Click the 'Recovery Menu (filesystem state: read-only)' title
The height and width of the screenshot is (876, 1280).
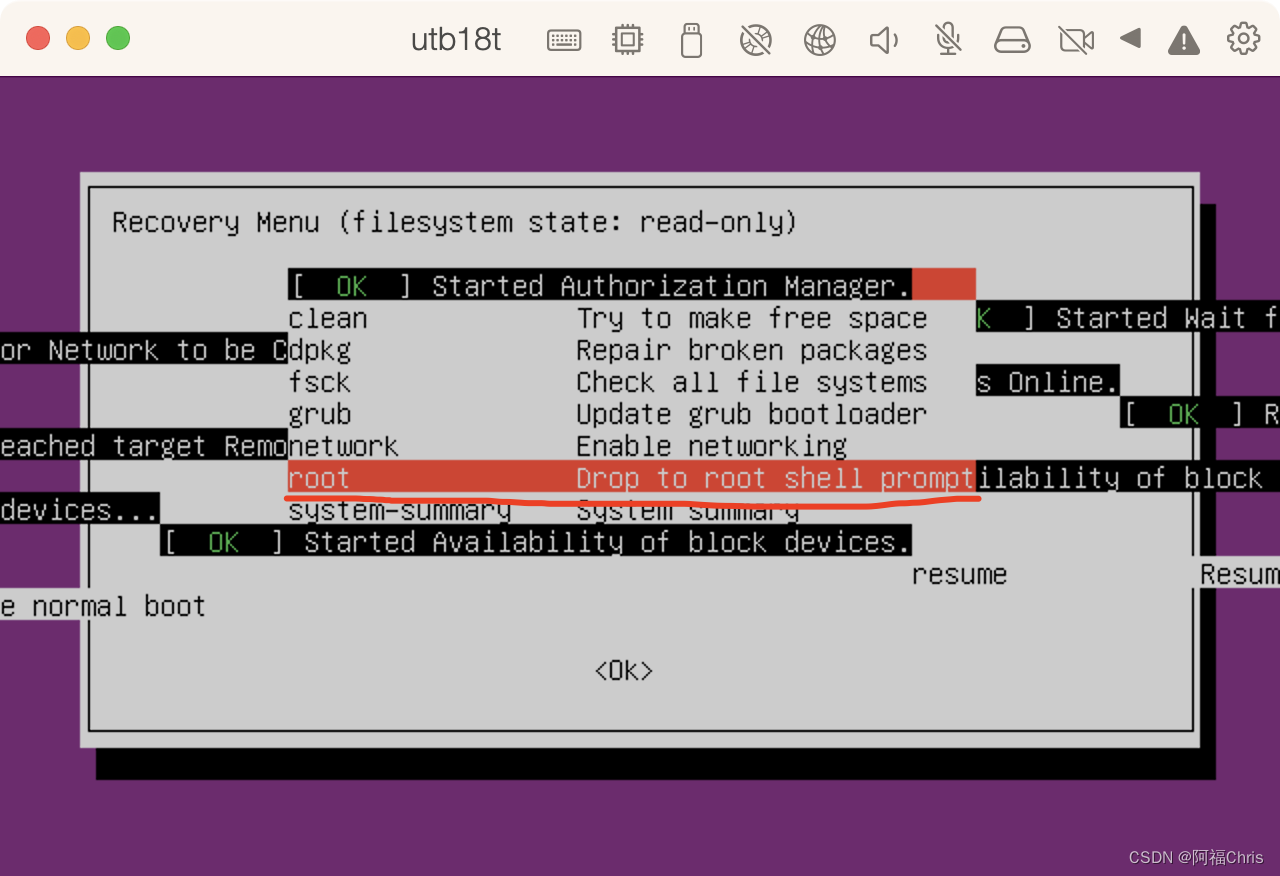tap(455, 222)
